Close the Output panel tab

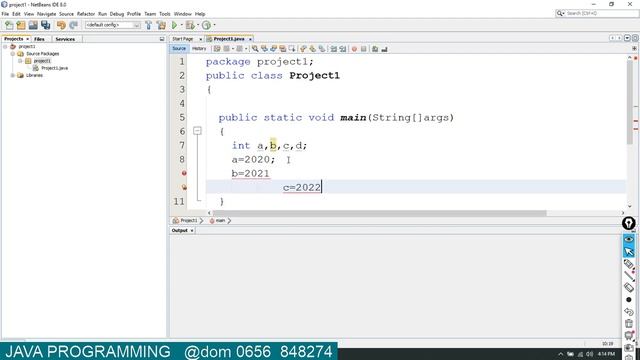192,231
